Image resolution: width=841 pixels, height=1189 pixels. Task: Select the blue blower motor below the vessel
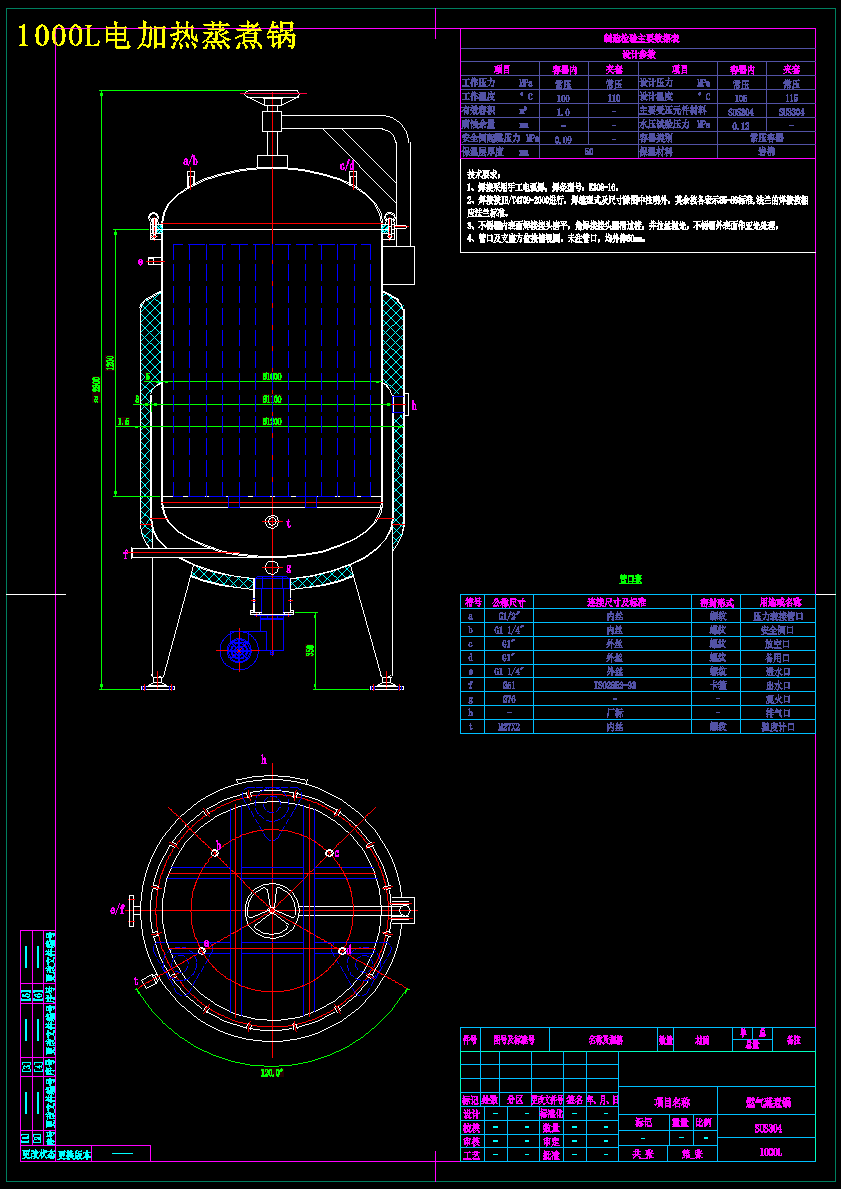239,650
